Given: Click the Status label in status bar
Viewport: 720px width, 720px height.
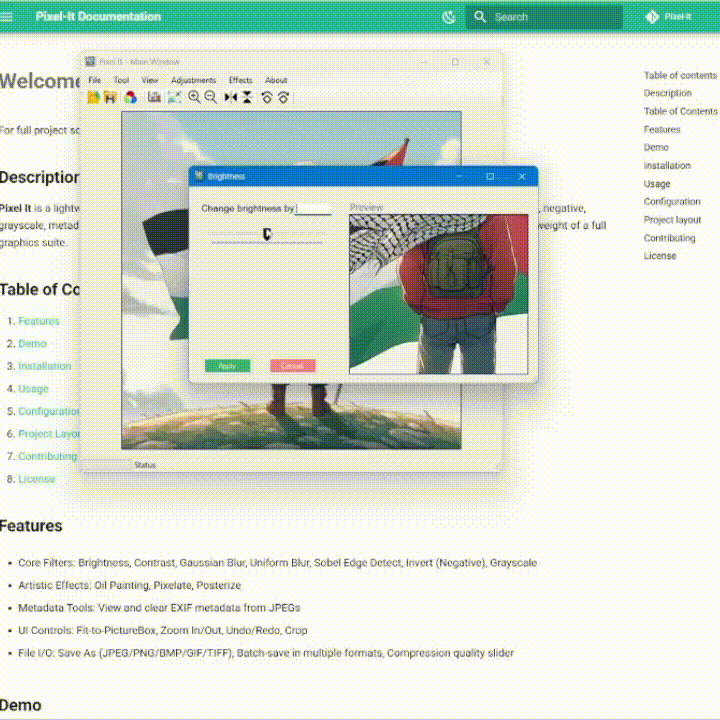Looking at the screenshot, I should click(145, 465).
